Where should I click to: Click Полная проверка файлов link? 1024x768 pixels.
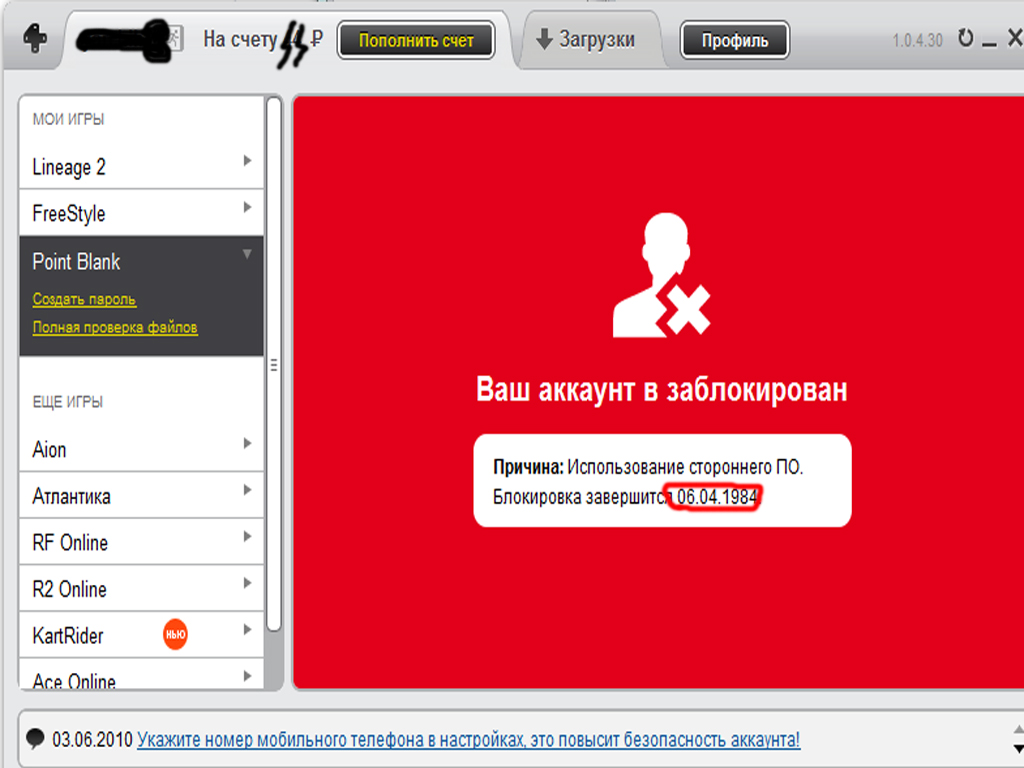pos(115,327)
